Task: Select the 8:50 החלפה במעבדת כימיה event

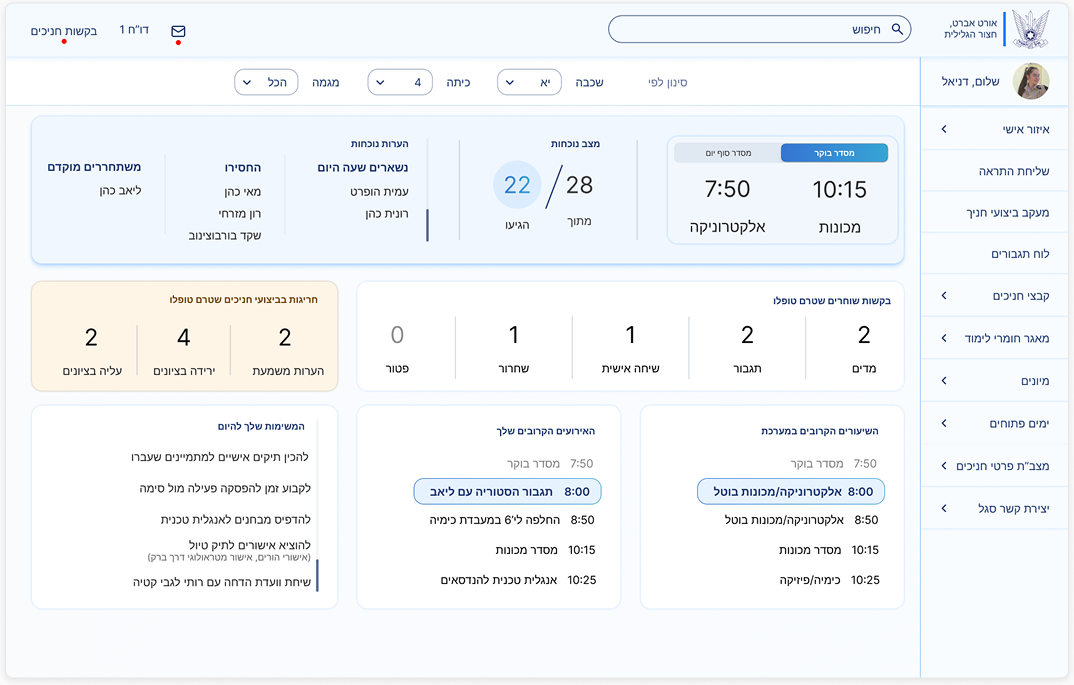Action: [x=512, y=520]
